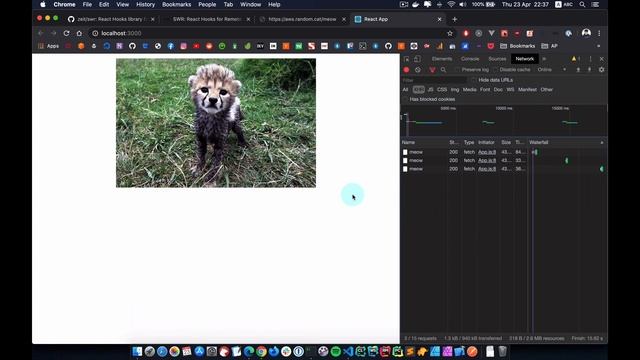
Task: Open Online throttling dropdown
Action: click(551, 70)
